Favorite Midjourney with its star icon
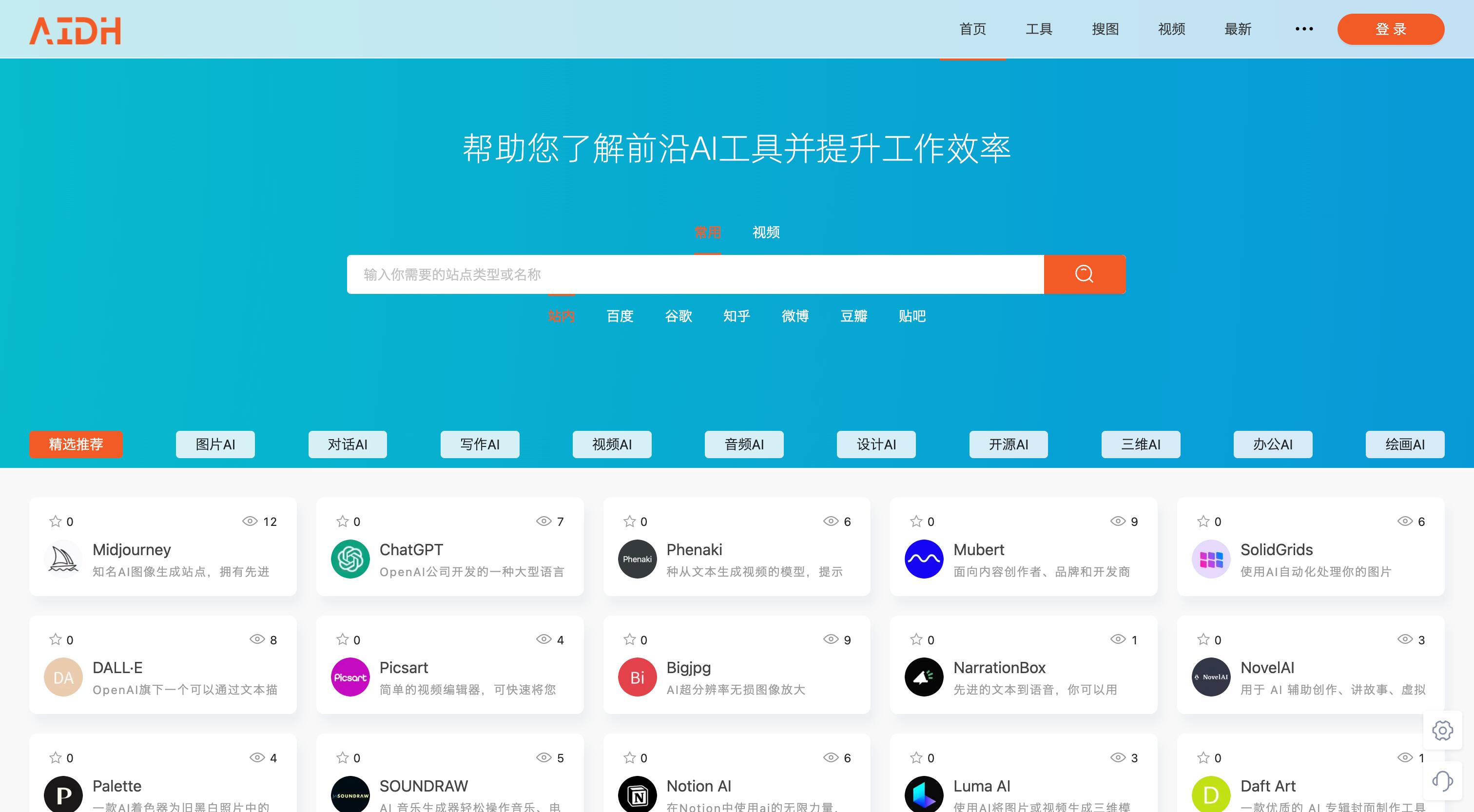The width and height of the screenshot is (1474, 812). pyautogui.click(x=56, y=521)
